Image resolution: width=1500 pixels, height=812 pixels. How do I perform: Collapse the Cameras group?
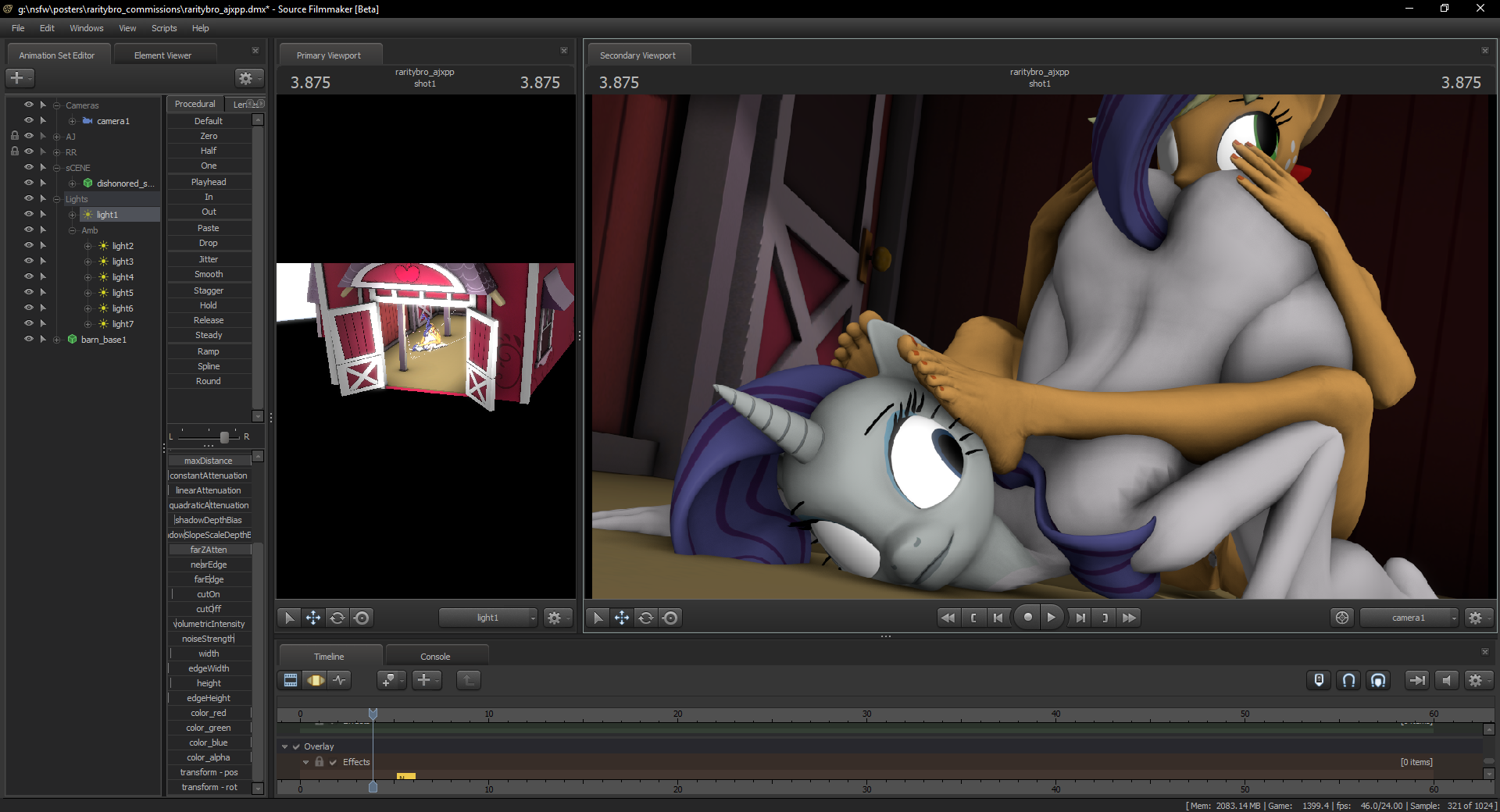(x=57, y=105)
